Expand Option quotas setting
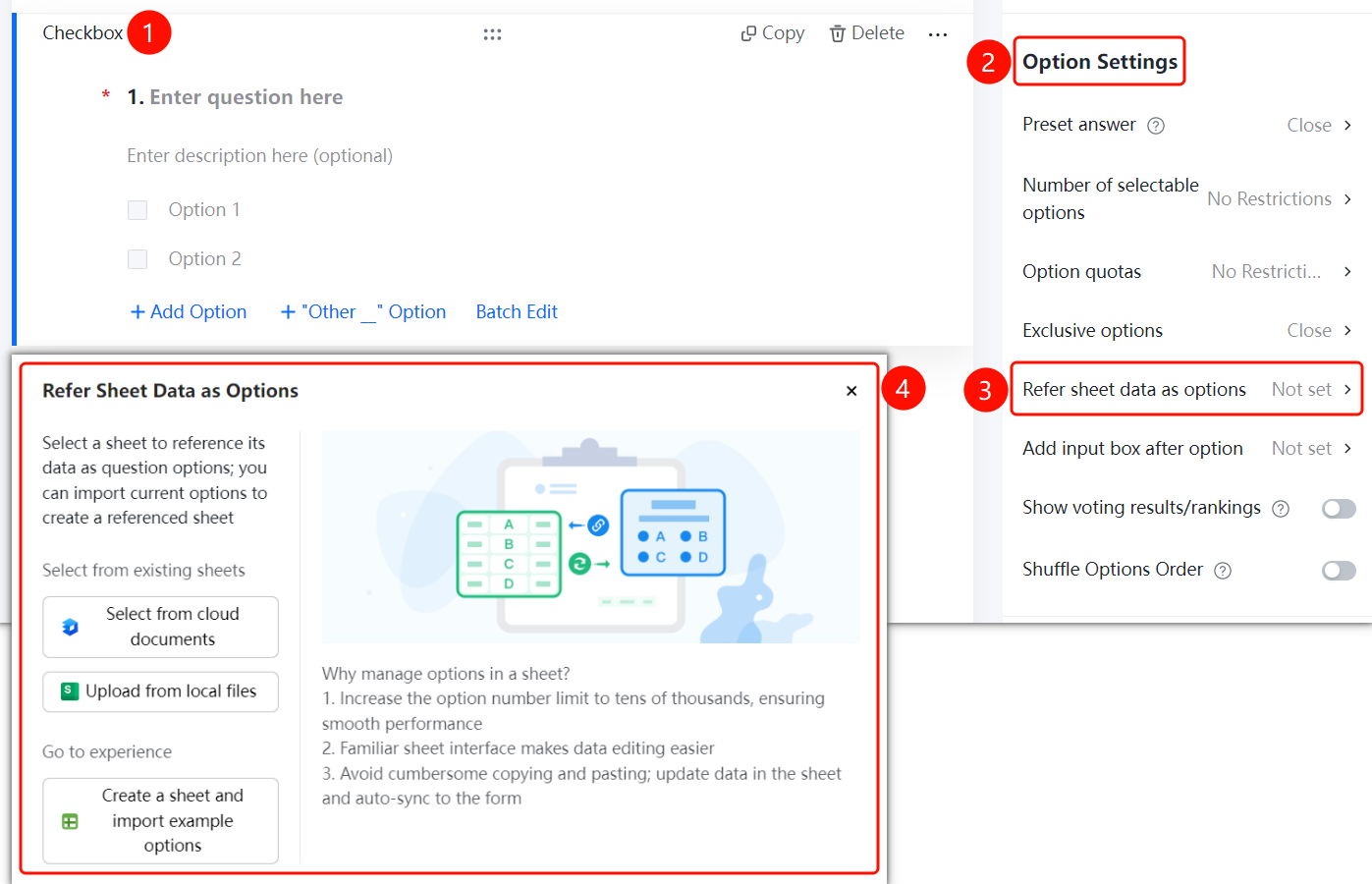1372x884 pixels. [1186, 271]
